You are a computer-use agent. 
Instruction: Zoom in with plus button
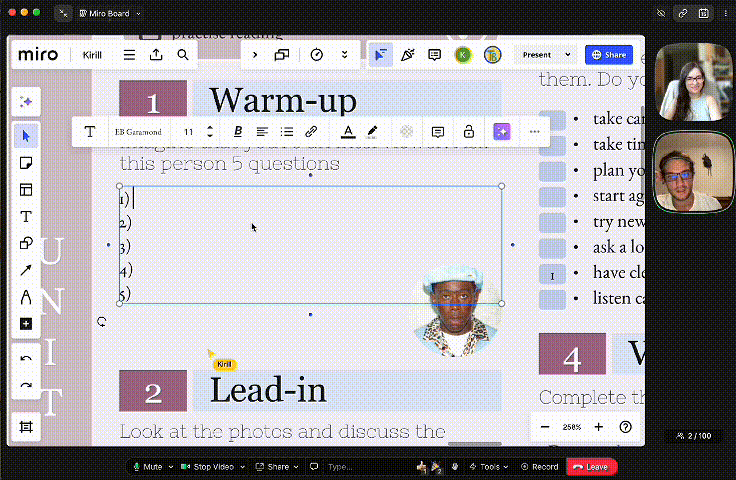pos(598,427)
